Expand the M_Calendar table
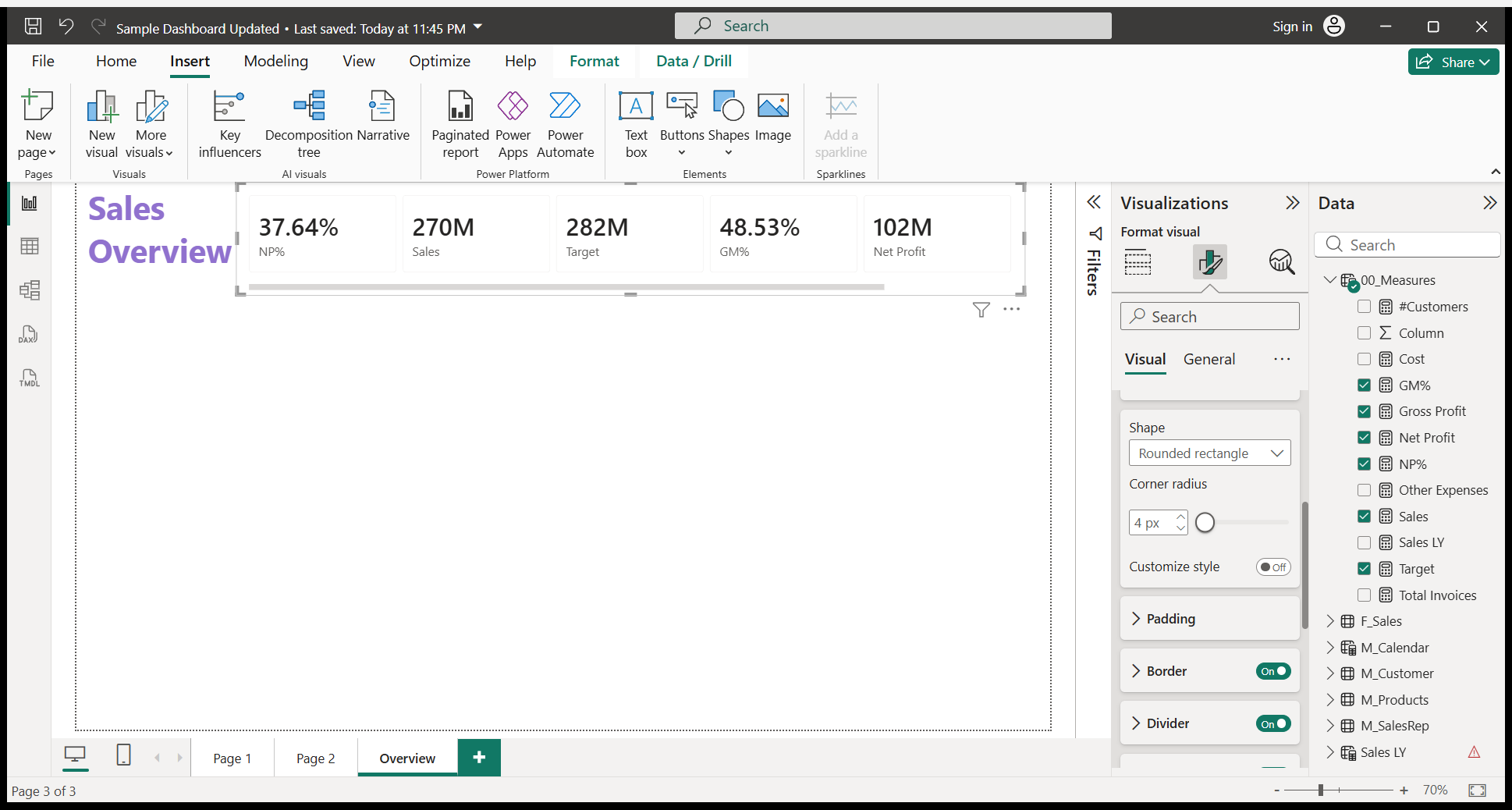 pos(1330,648)
